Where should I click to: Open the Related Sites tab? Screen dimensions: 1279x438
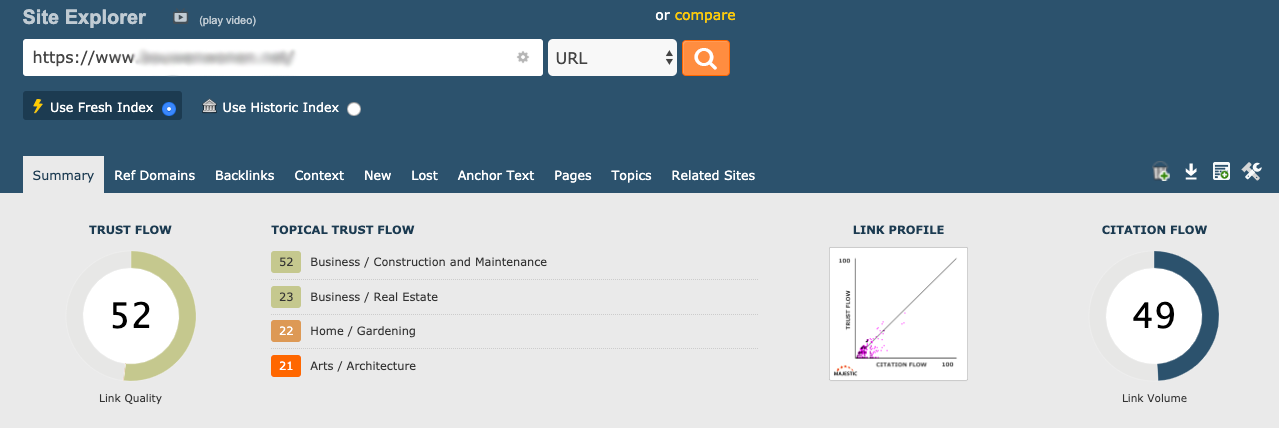pyautogui.click(x=713, y=175)
